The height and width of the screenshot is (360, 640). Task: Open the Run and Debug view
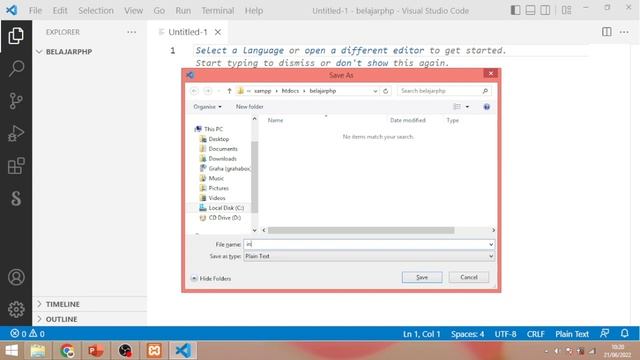16,133
